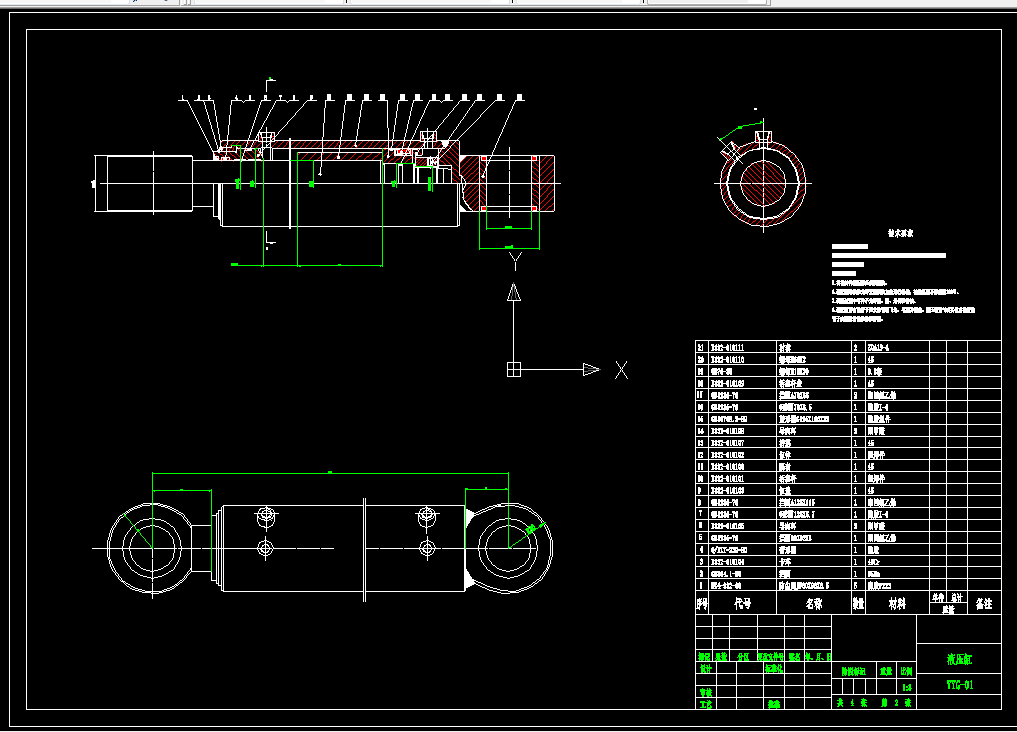Select the 工艺 cell in title block
The image size is (1017, 732).
pos(706,704)
